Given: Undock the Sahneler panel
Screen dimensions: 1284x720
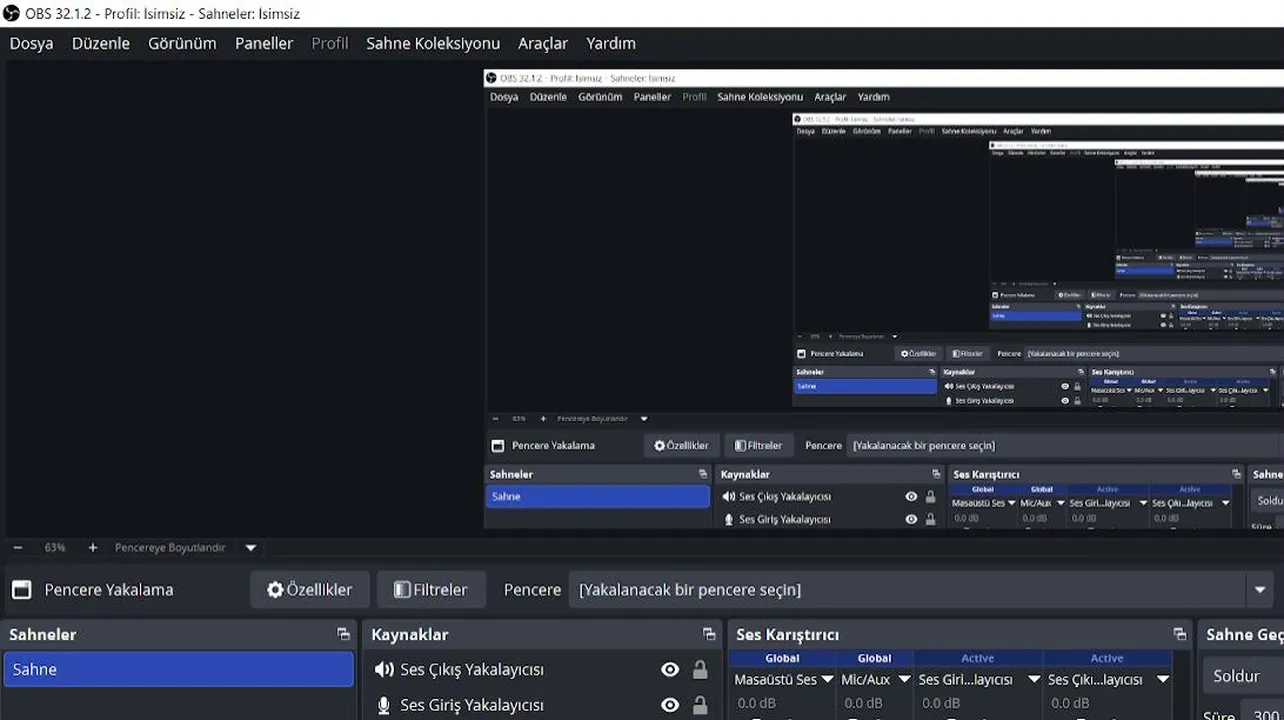Looking at the screenshot, I should (344, 634).
